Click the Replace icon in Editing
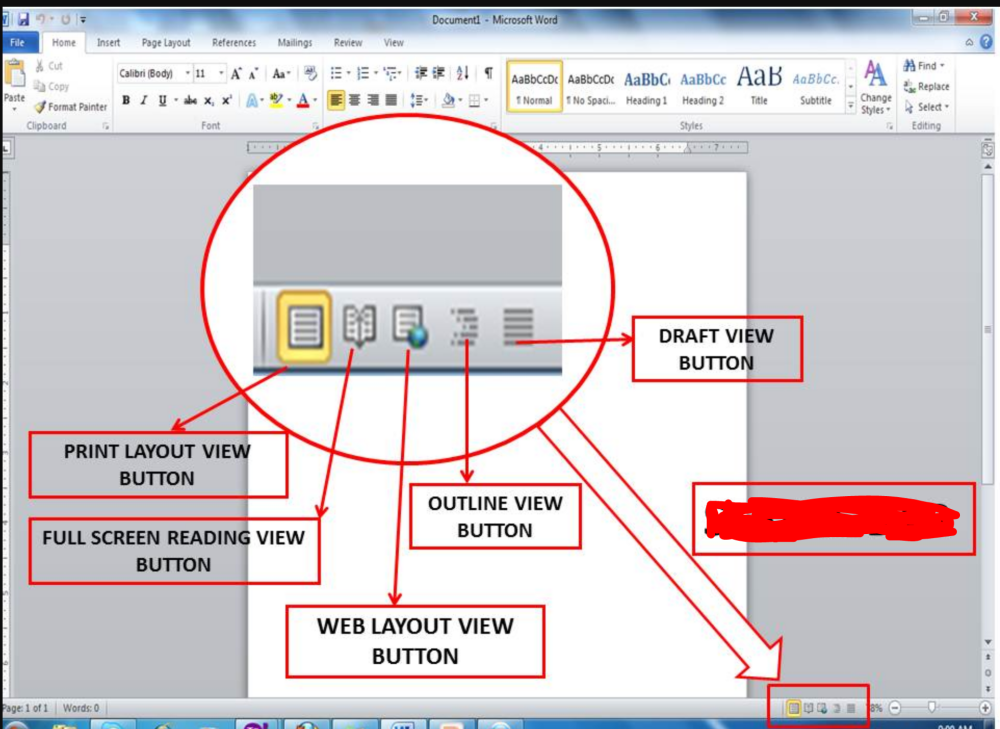The height and width of the screenshot is (729, 1000). pyautogui.click(x=909, y=87)
